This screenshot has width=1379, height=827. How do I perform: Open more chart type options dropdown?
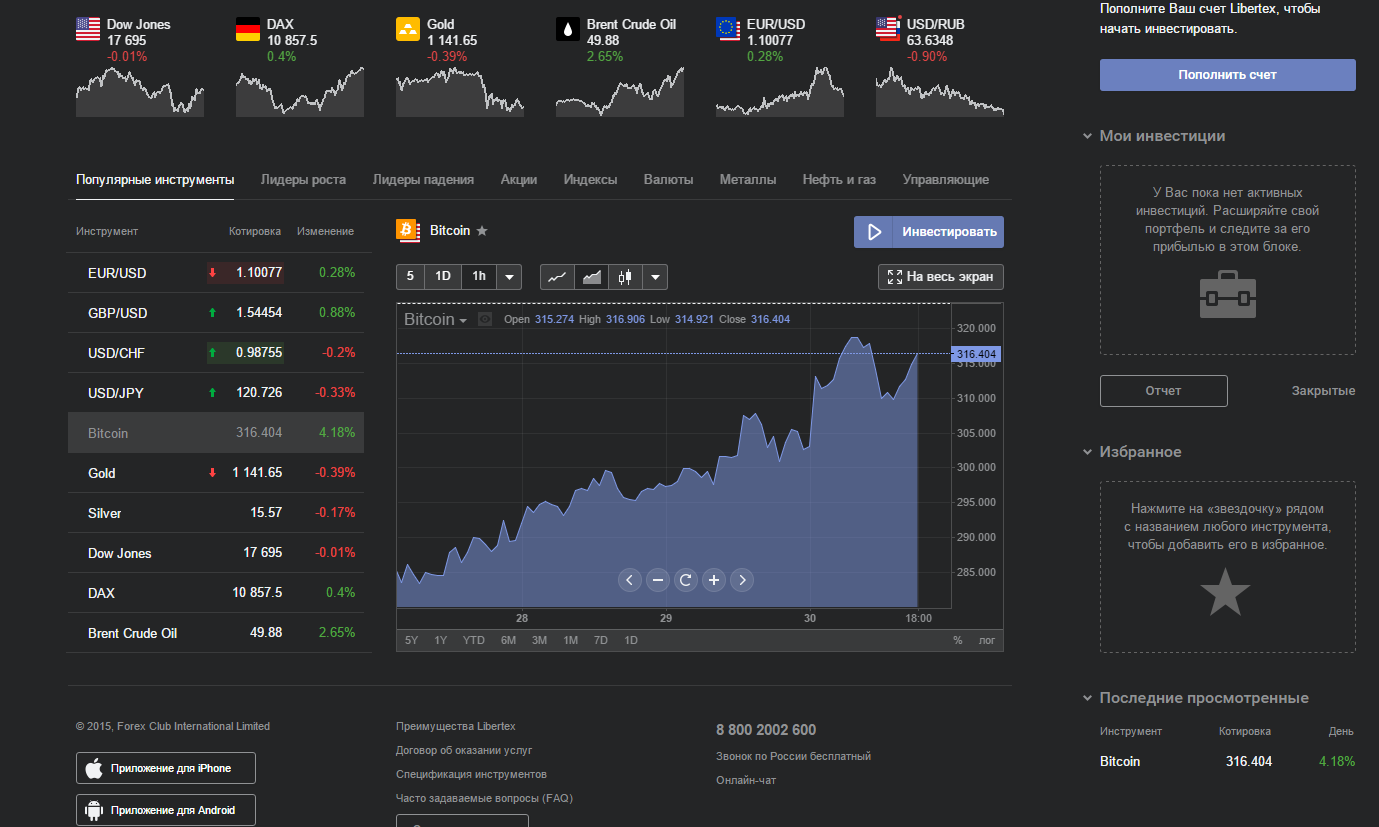655,277
